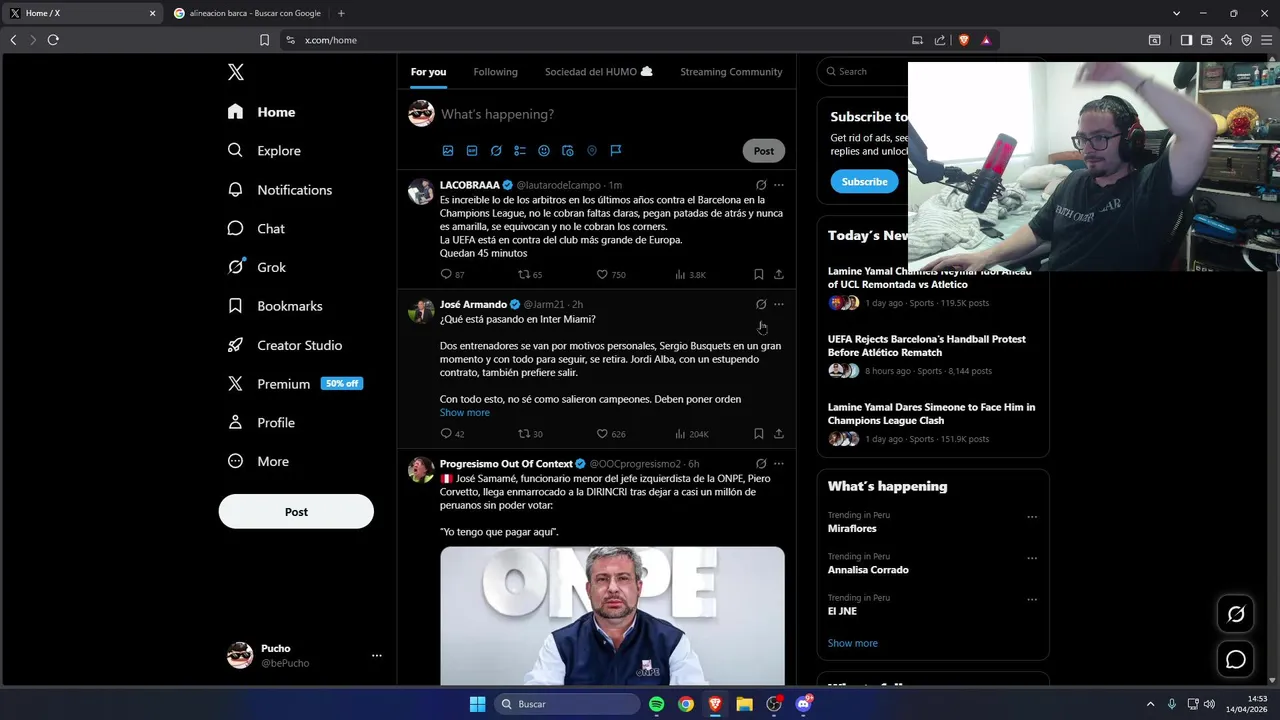Click the X logo in the sidebar
The height and width of the screenshot is (720, 1280).
[x=236, y=72]
